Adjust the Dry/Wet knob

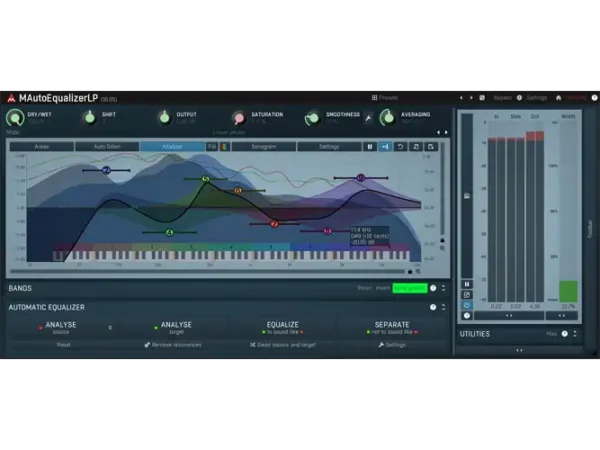(15, 117)
